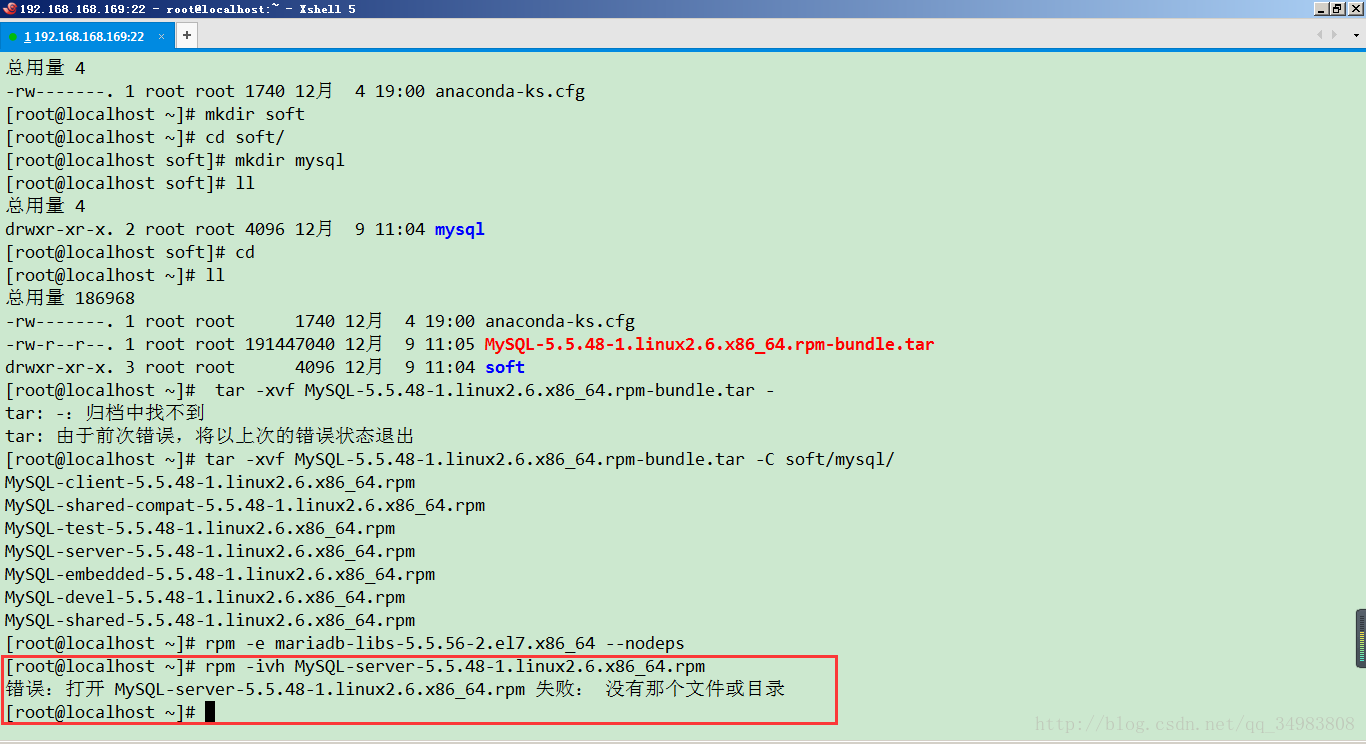
Task: Minimize the Xshell window
Action: pyautogui.click(x=1322, y=9)
